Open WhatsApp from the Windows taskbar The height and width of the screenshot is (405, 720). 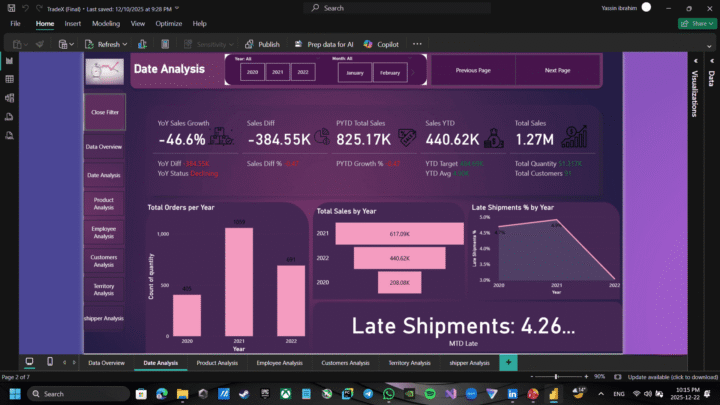point(388,394)
